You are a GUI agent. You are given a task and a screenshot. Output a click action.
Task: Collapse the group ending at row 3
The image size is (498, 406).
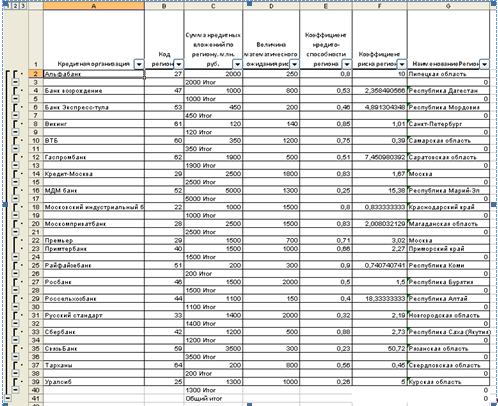(15, 82)
